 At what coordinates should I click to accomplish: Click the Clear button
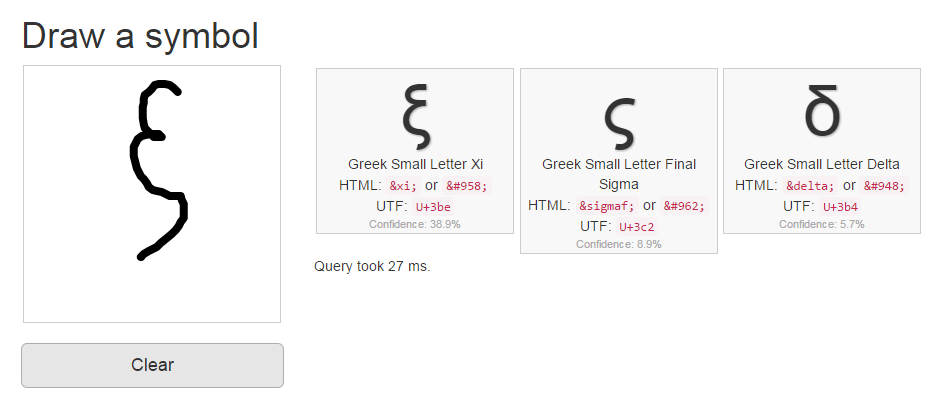pos(152,365)
